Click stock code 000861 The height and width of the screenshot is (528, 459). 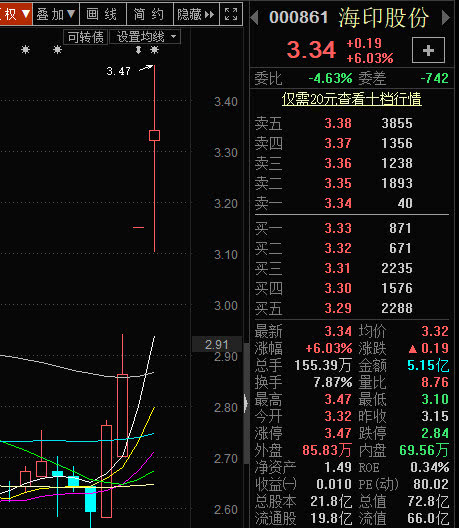click(x=298, y=18)
